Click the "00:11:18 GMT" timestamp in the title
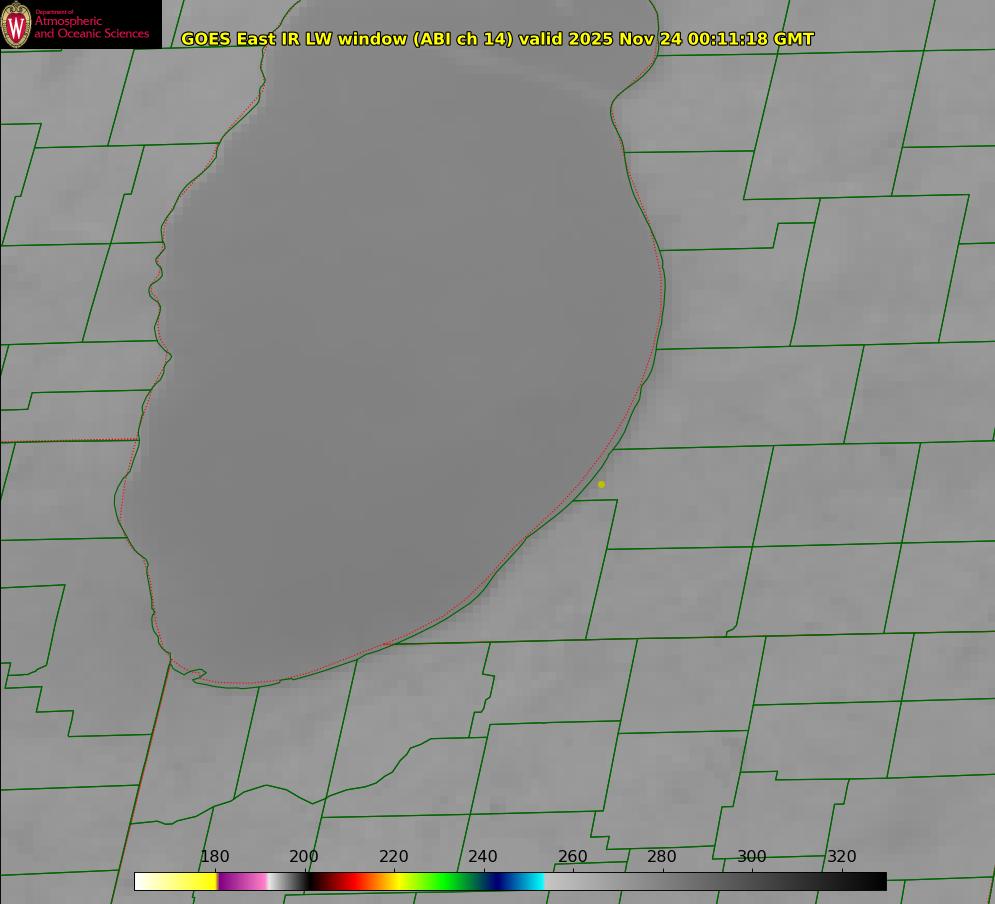 751,39
